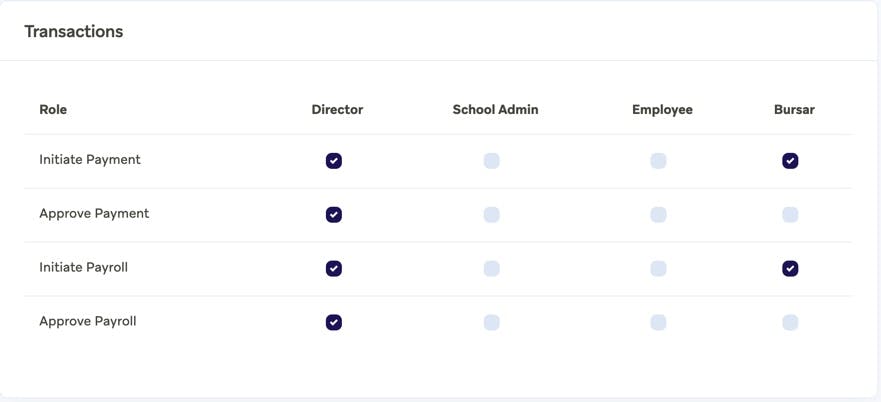The image size is (881, 402).
Task: Click the Bursar column header
Action: coord(794,110)
